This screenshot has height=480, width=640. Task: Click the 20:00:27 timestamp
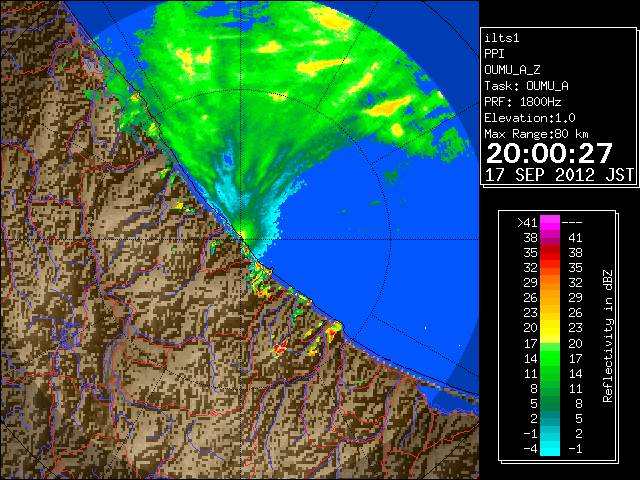click(x=549, y=153)
